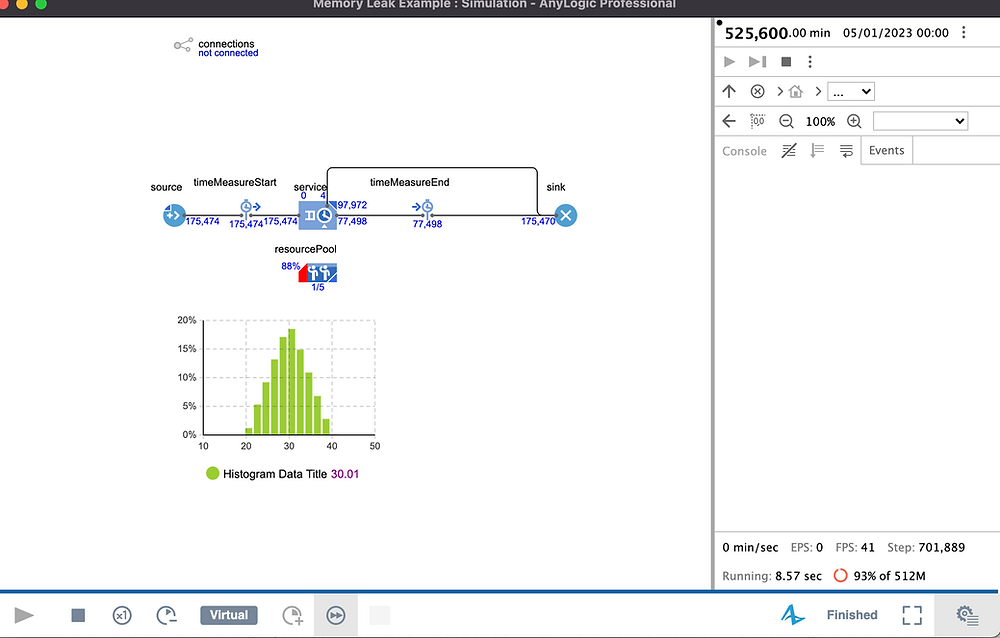Set real-time x1 speed

coord(122,615)
